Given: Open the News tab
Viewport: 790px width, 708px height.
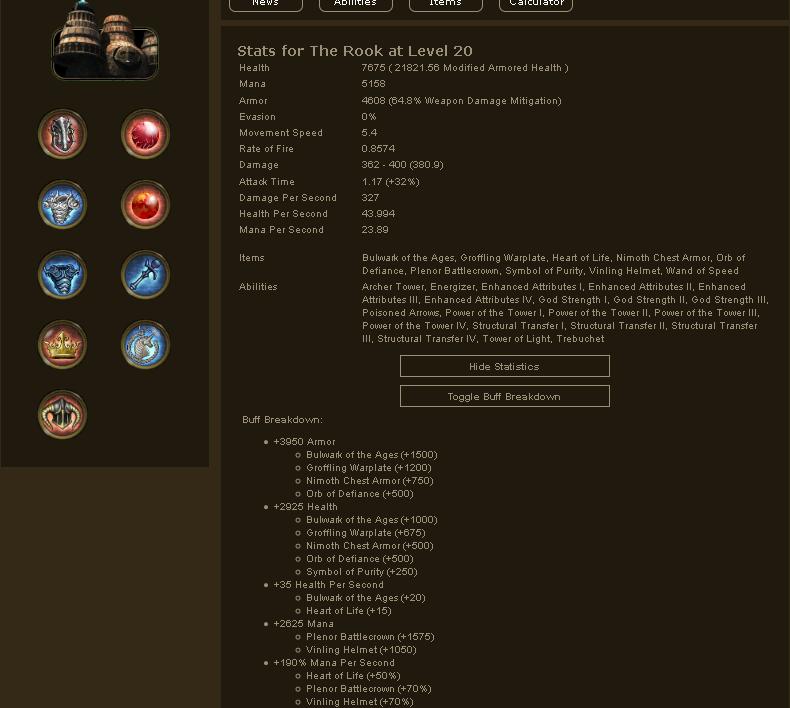Looking at the screenshot, I should pos(266,4).
